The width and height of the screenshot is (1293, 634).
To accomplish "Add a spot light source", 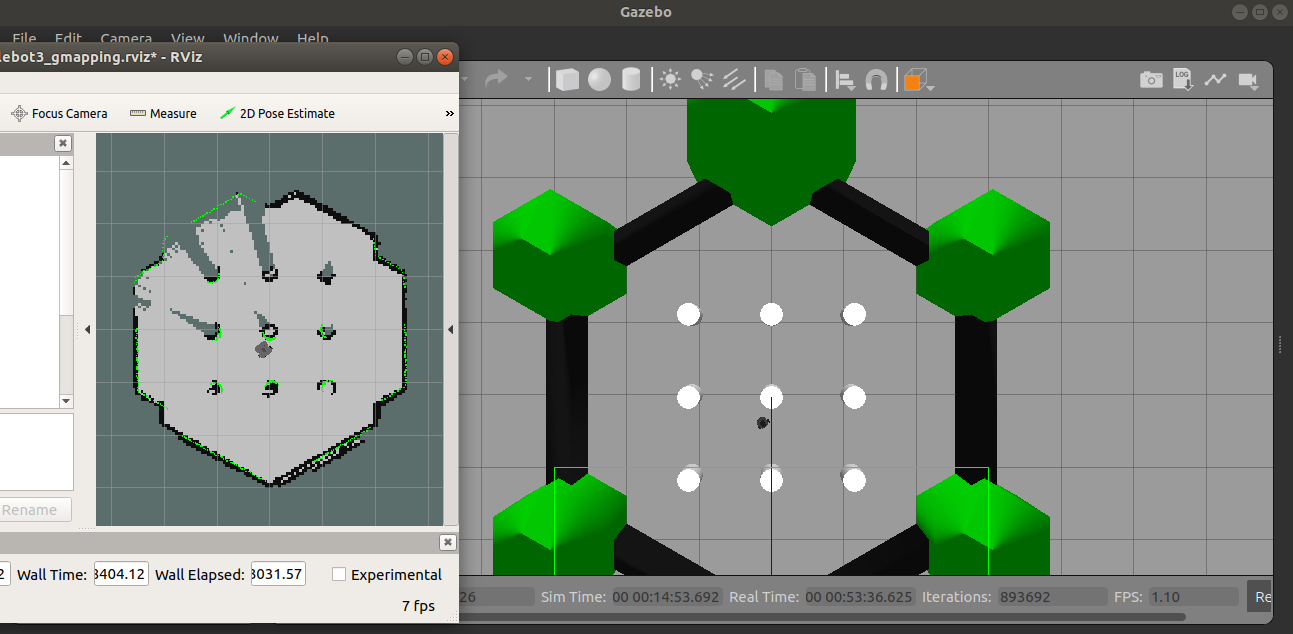I will pyautogui.click(x=701, y=79).
